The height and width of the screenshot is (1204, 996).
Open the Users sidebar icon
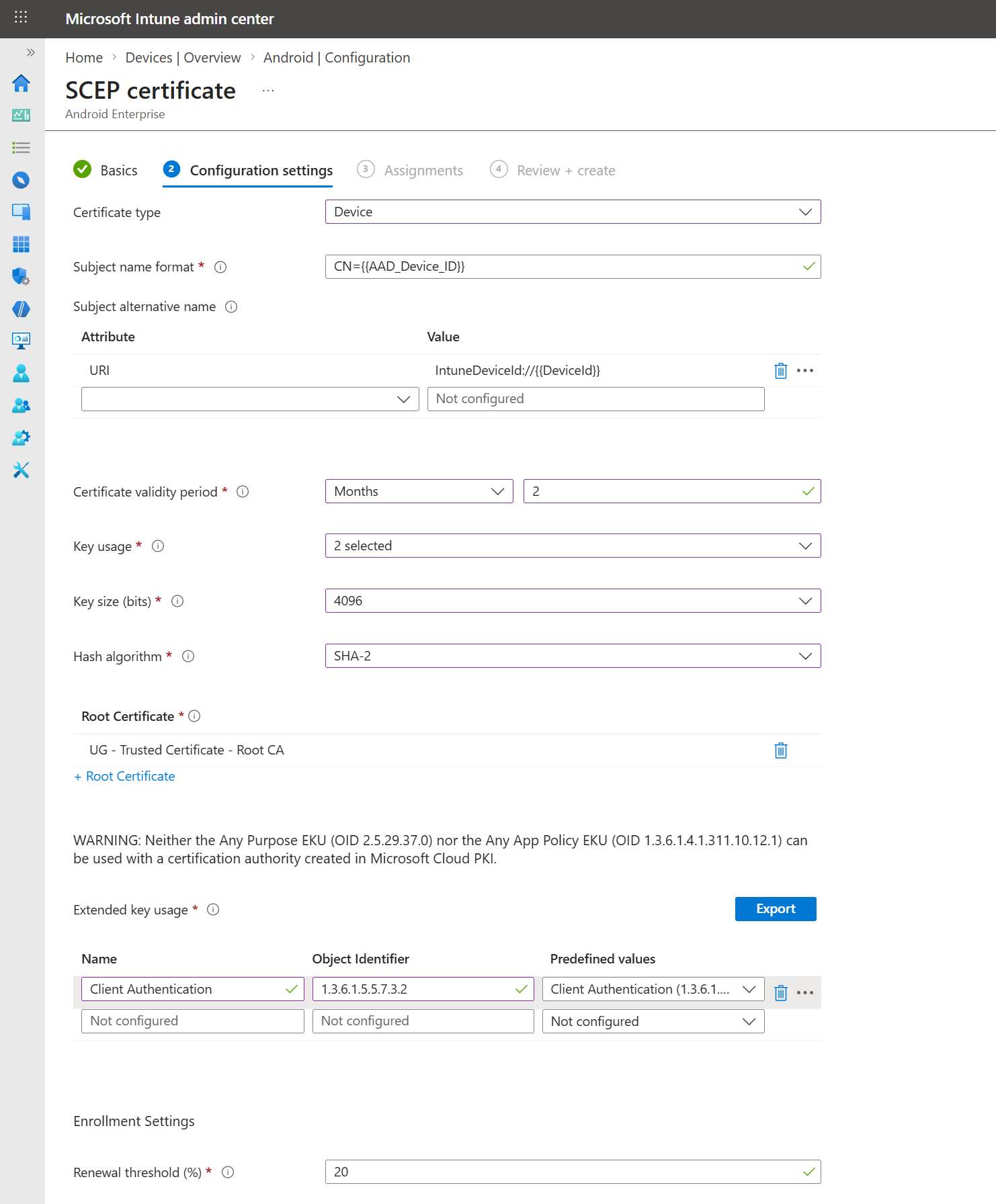[22, 373]
